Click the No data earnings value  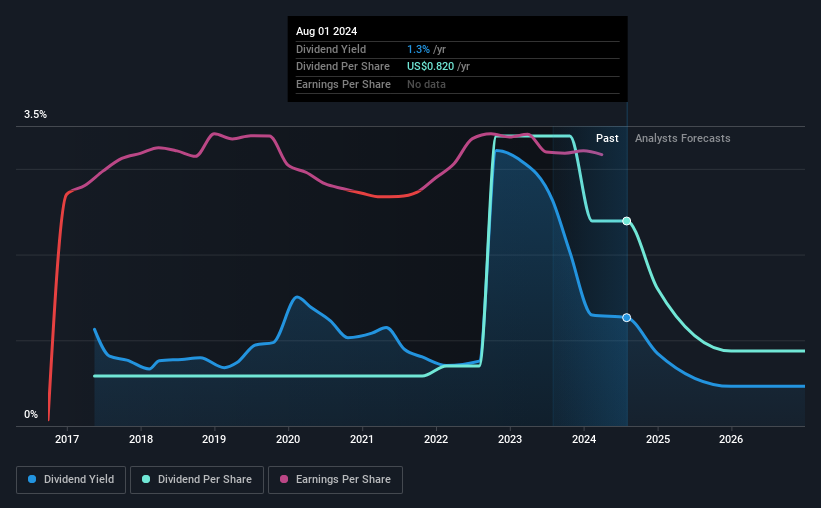[426, 84]
